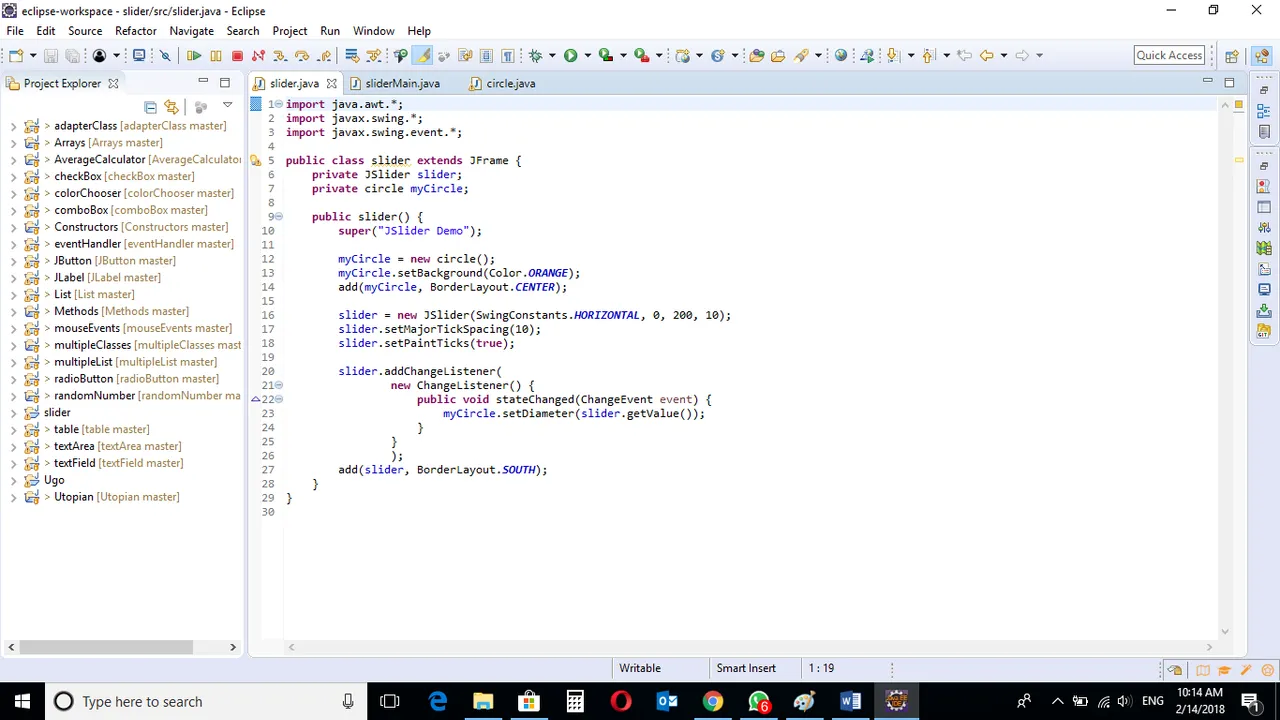This screenshot has height=720, width=1280.
Task: Click Windows search box in taskbar
Action: coord(207,702)
